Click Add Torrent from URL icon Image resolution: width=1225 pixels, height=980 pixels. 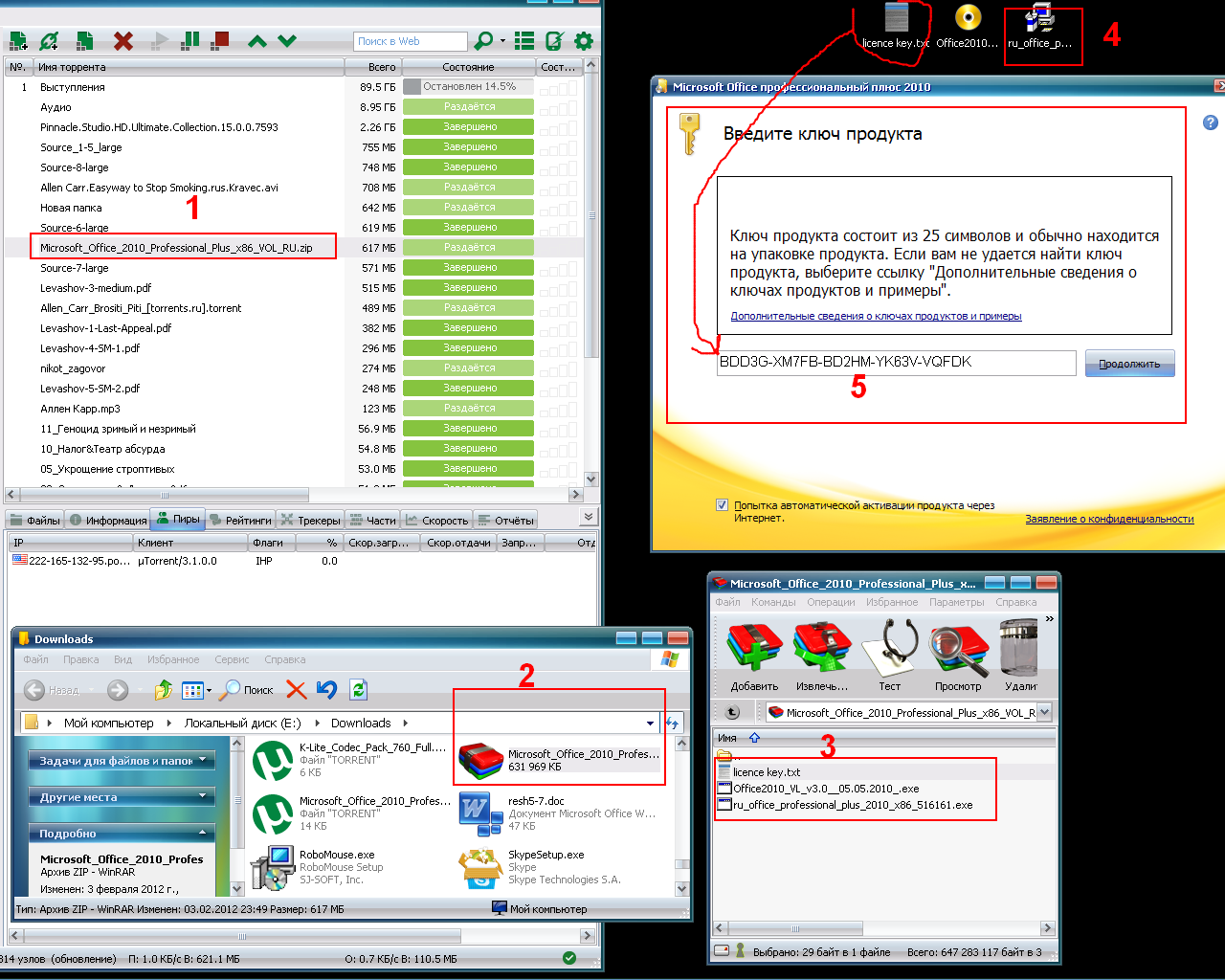point(50,41)
